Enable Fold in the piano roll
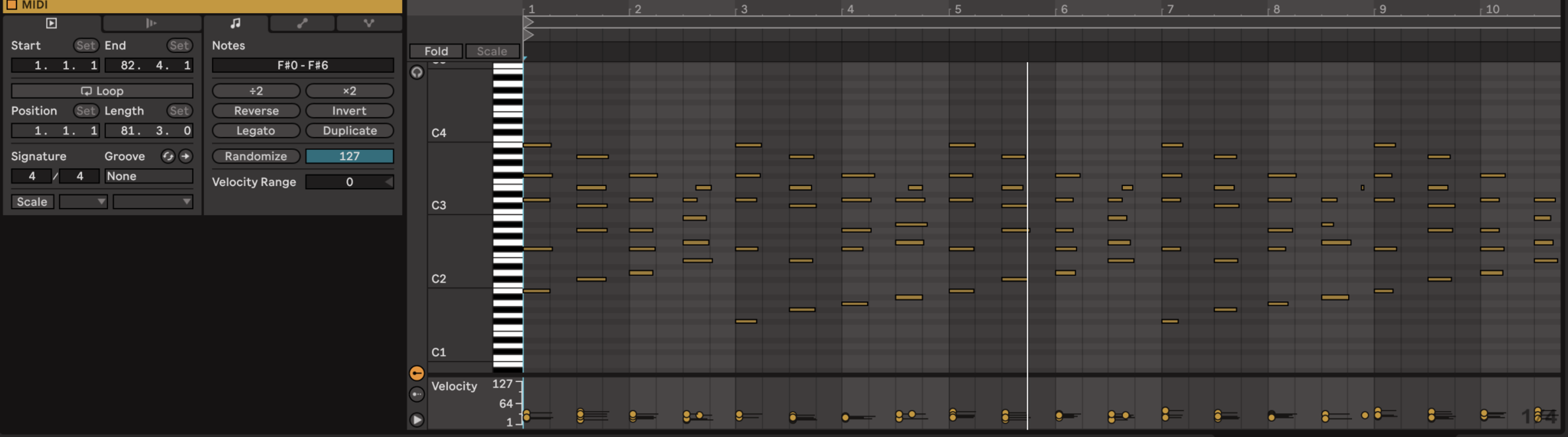Image resolution: width=1568 pixels, height=437 pixels. click(436, 51)
